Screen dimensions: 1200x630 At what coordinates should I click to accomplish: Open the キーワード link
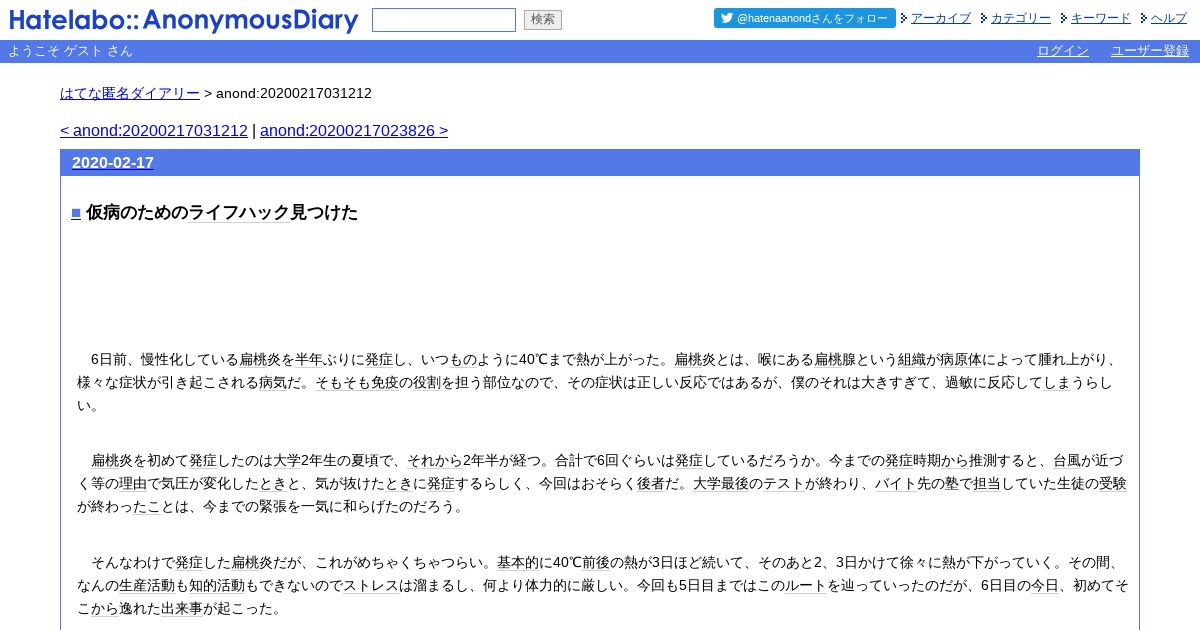pyautogui.click(x=1101, y=18)
